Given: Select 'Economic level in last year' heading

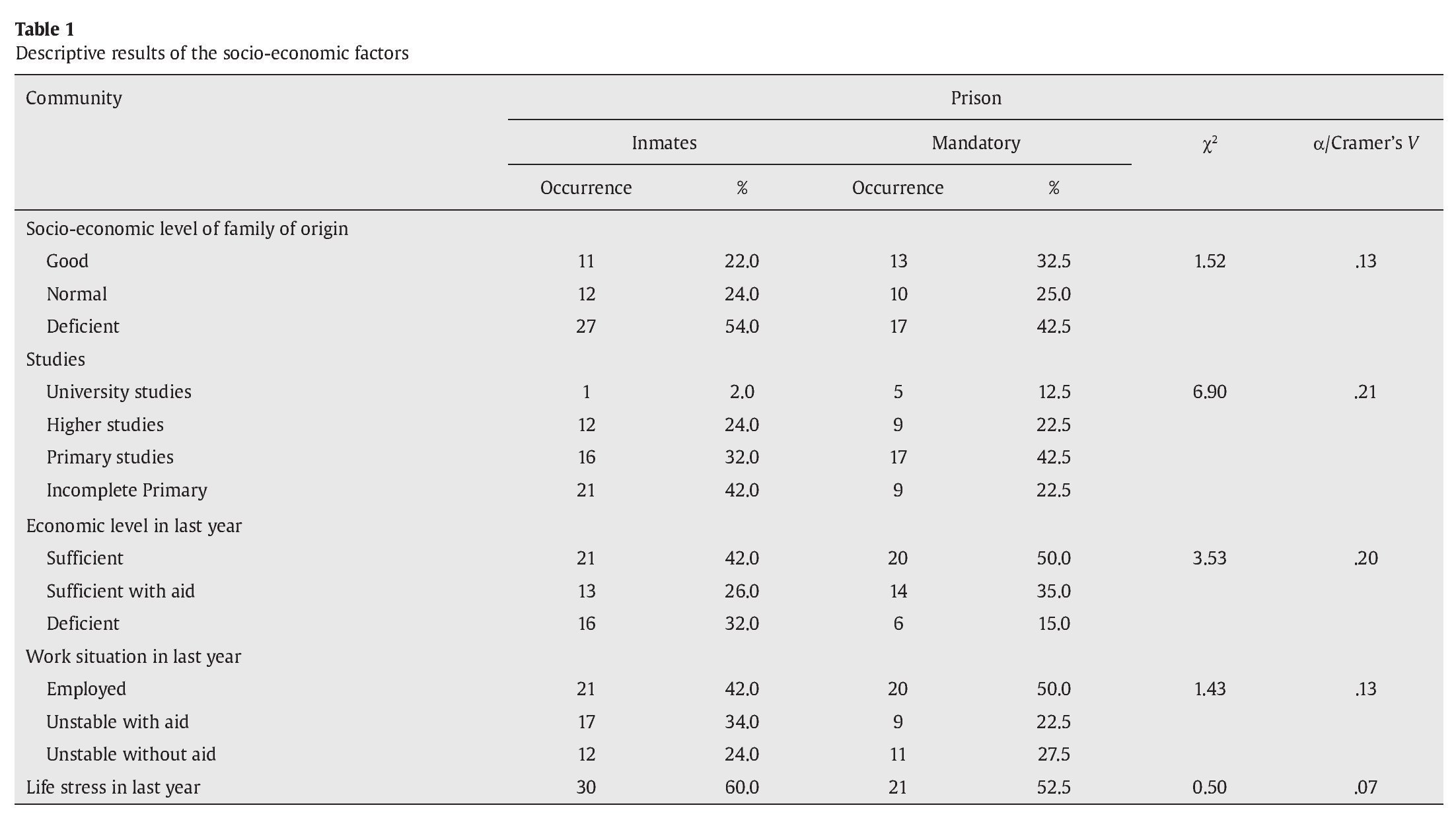Looking at the screenshot, I should click(x=133, y=526).
